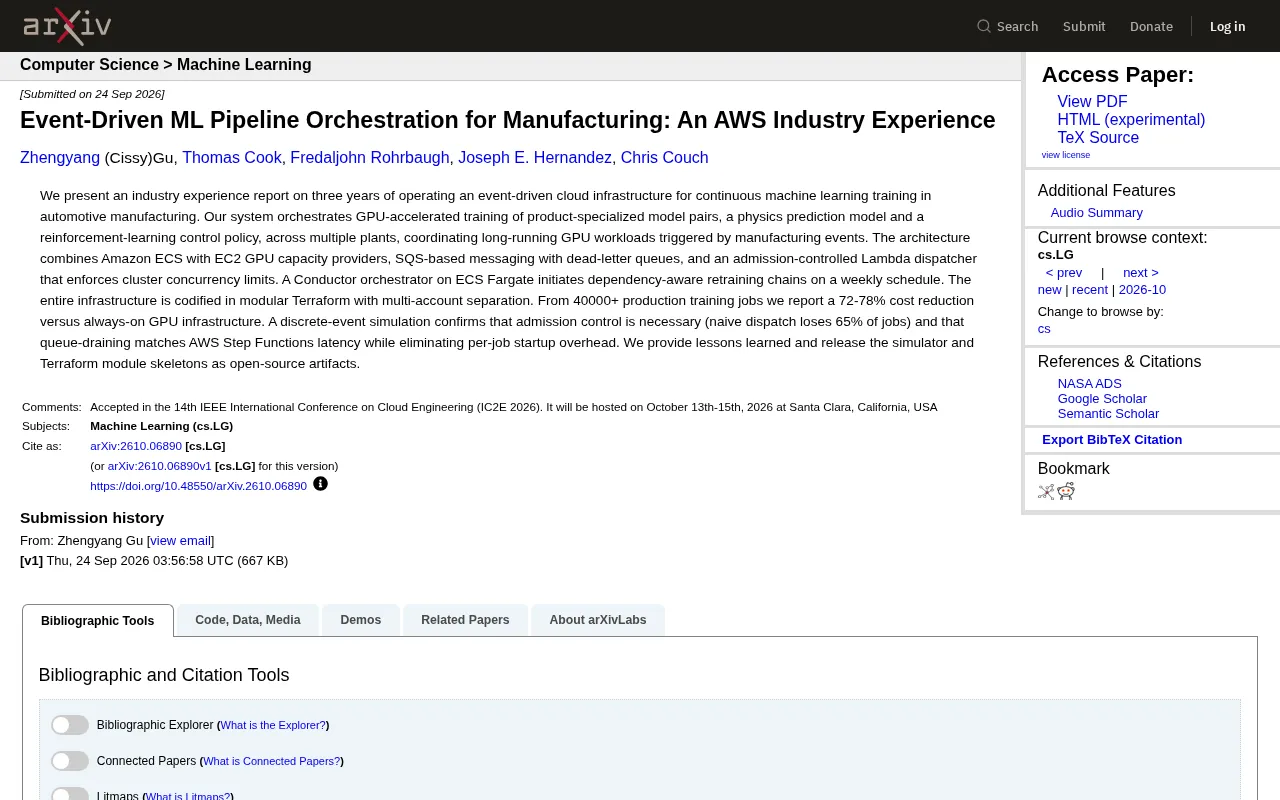1280x800 pixels.
Task: Turn on the Litmaps toggle
Action: point(70,795)
